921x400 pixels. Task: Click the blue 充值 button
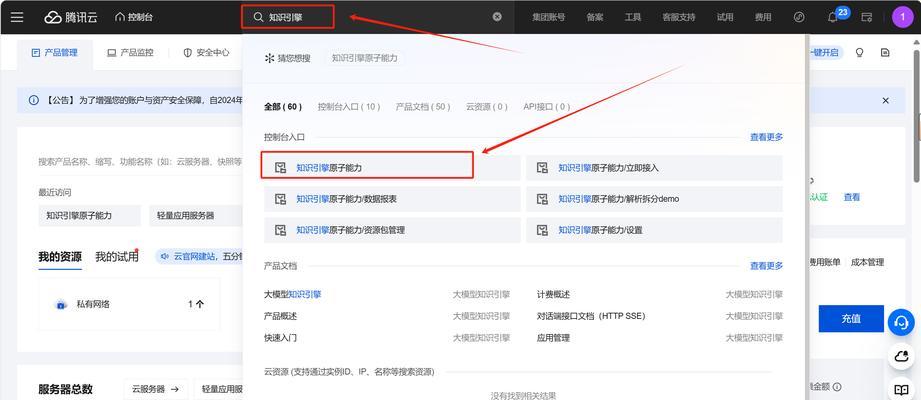coord(851,319)
